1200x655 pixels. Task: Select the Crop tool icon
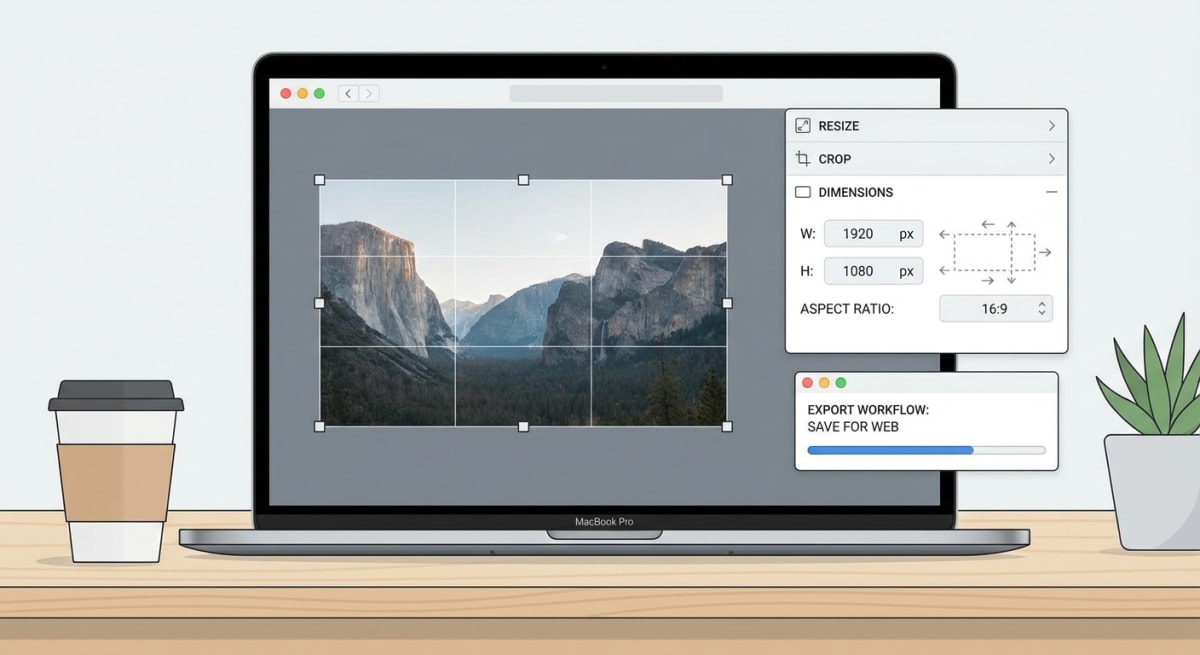click(803, 159)
